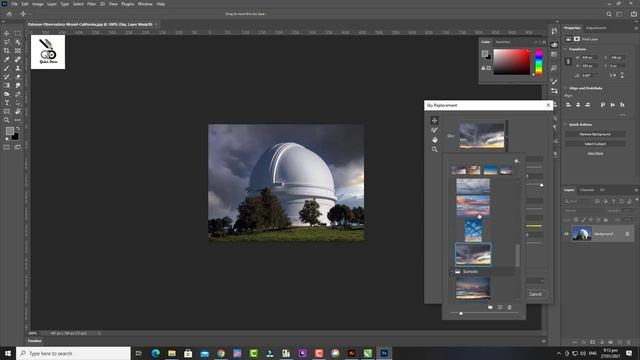
Task: Open the Layers panel options menu
Action: [x=636, y=190]
